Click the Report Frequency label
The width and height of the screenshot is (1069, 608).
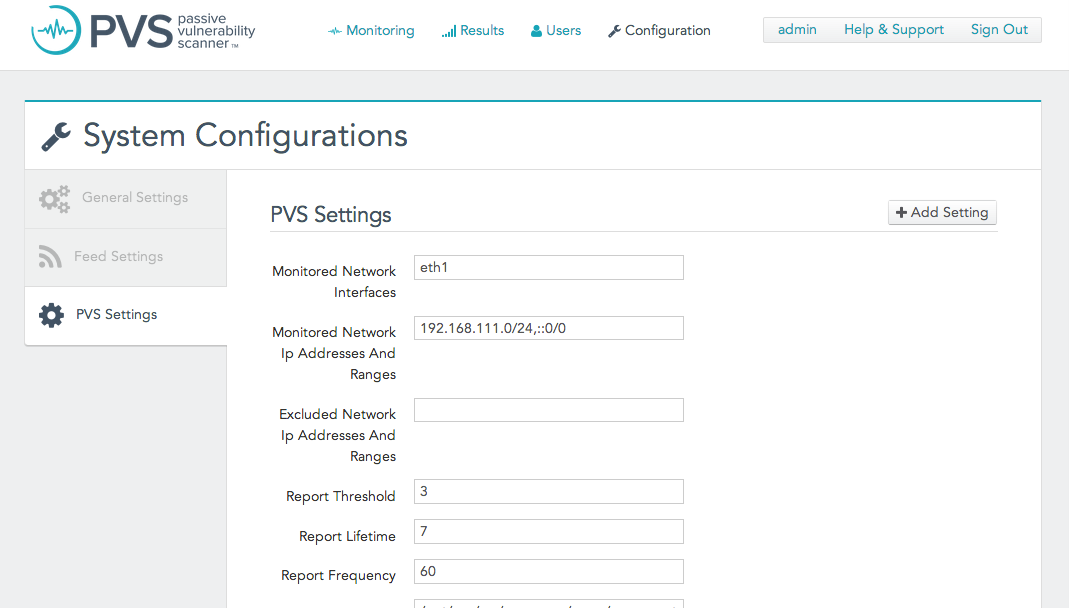[338, 576]
